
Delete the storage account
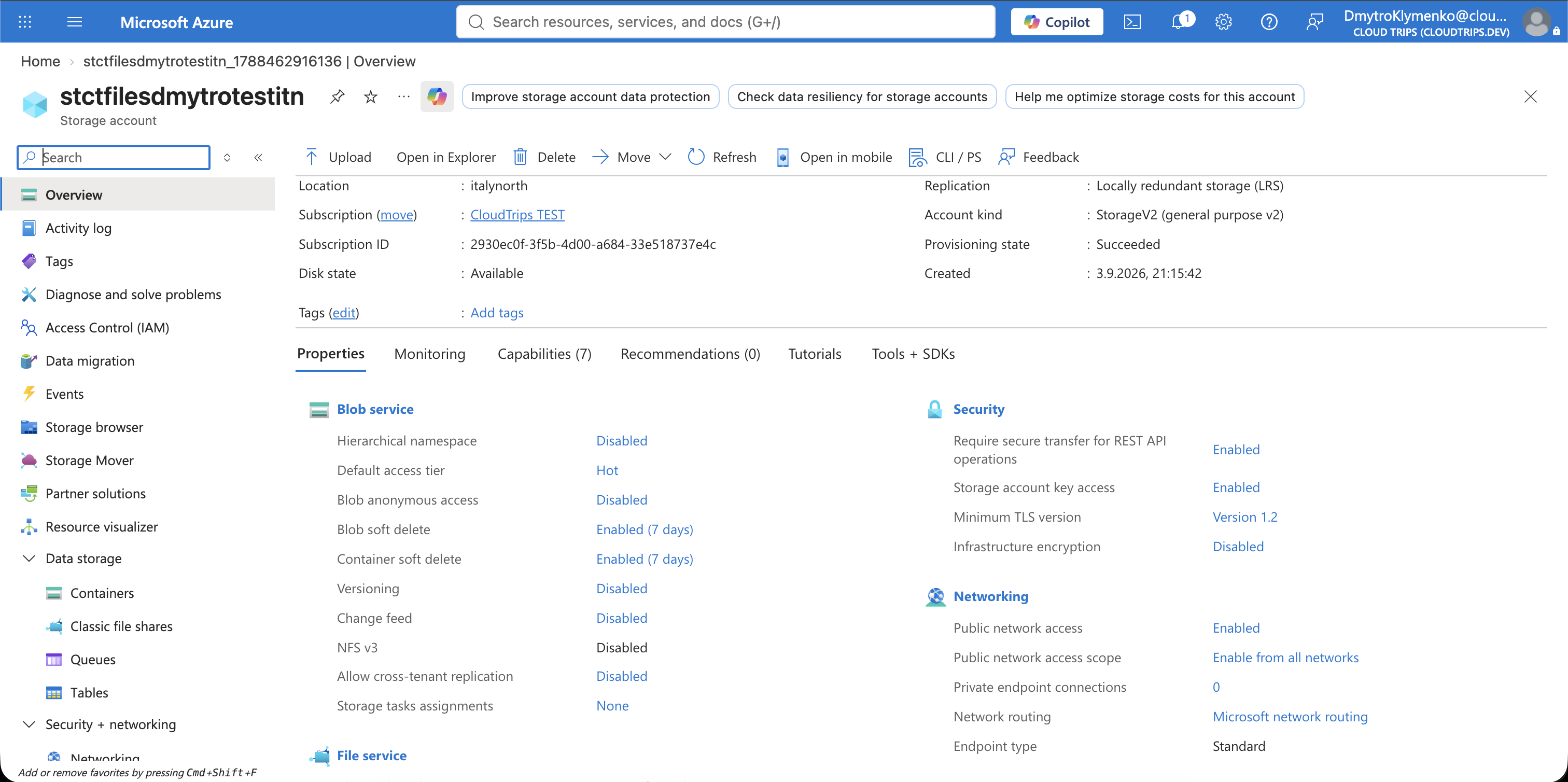[545, 157]
